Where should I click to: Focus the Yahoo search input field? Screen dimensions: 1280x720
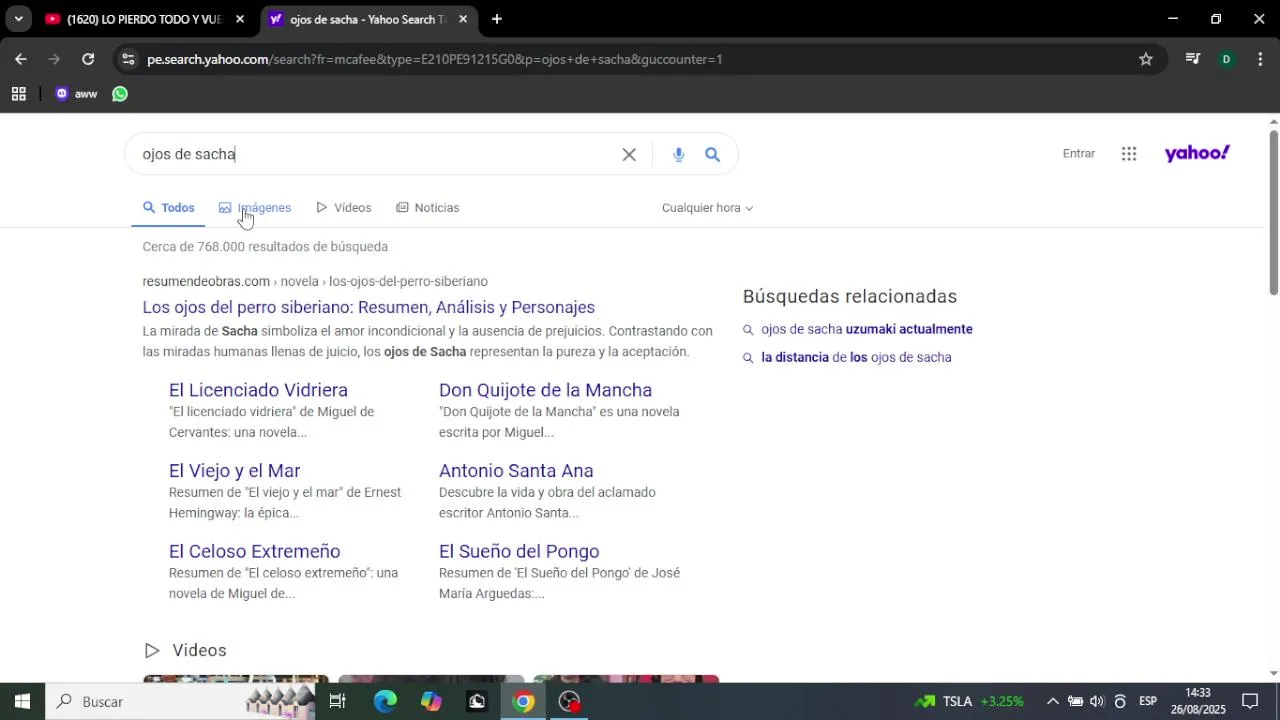(378, 154)
